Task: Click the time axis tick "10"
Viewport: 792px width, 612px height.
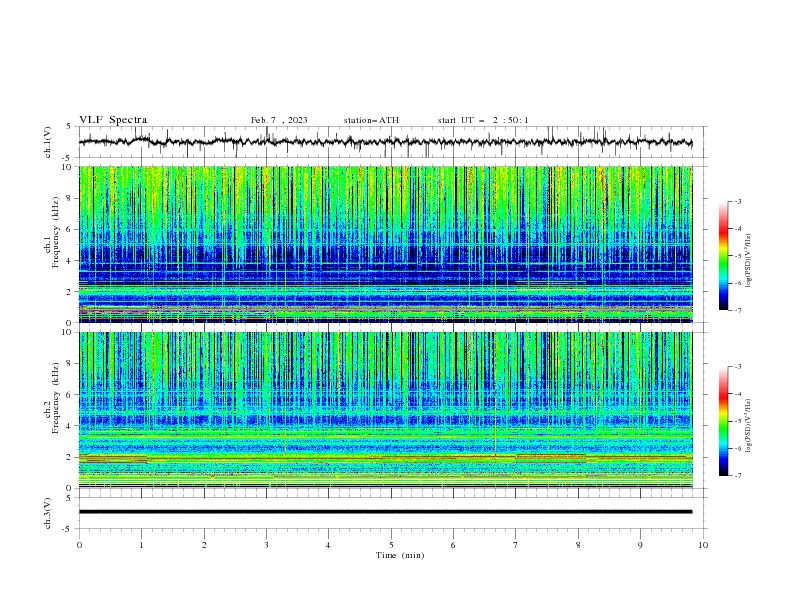Action: (x=703, y=545)
